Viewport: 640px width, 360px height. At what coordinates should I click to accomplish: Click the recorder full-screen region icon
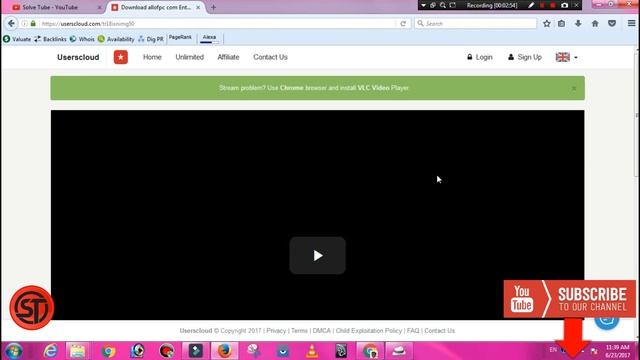point(453,5)
